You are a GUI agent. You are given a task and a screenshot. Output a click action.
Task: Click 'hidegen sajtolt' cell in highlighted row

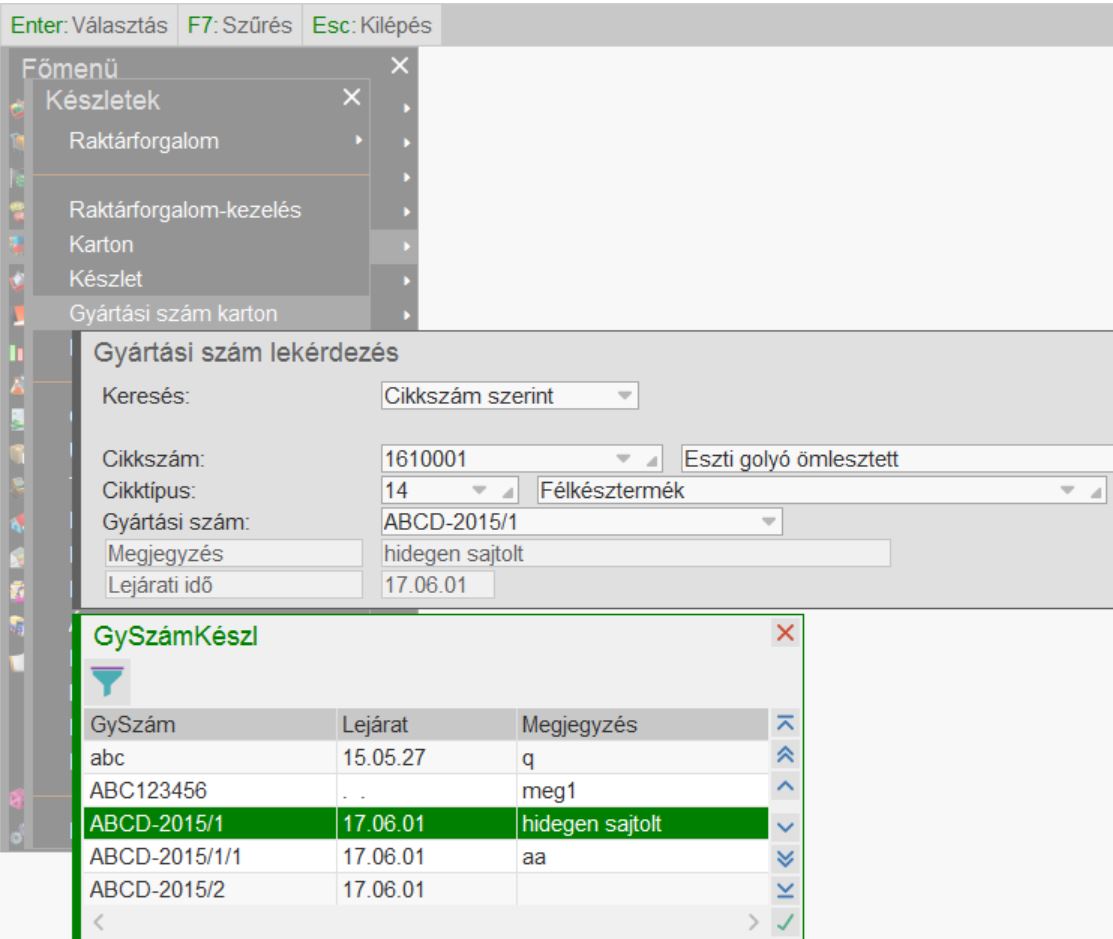point(642,823)
